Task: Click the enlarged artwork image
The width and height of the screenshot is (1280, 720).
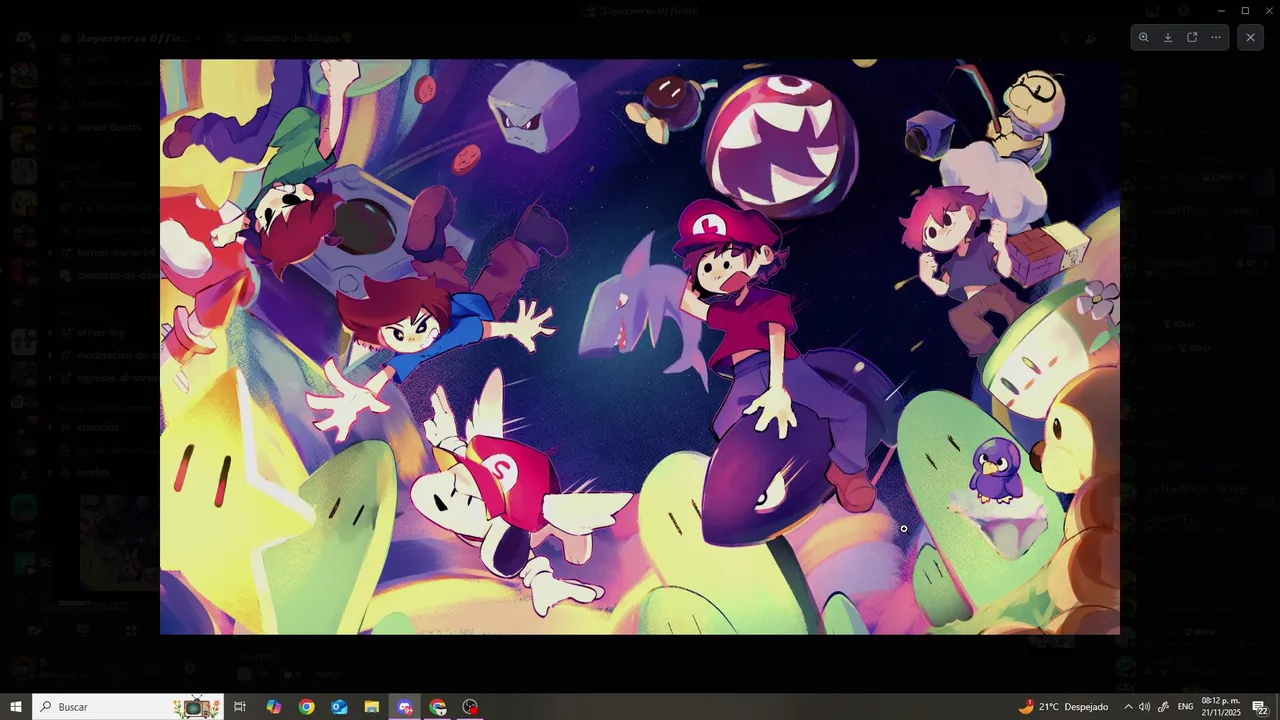Action: point(640,346)
